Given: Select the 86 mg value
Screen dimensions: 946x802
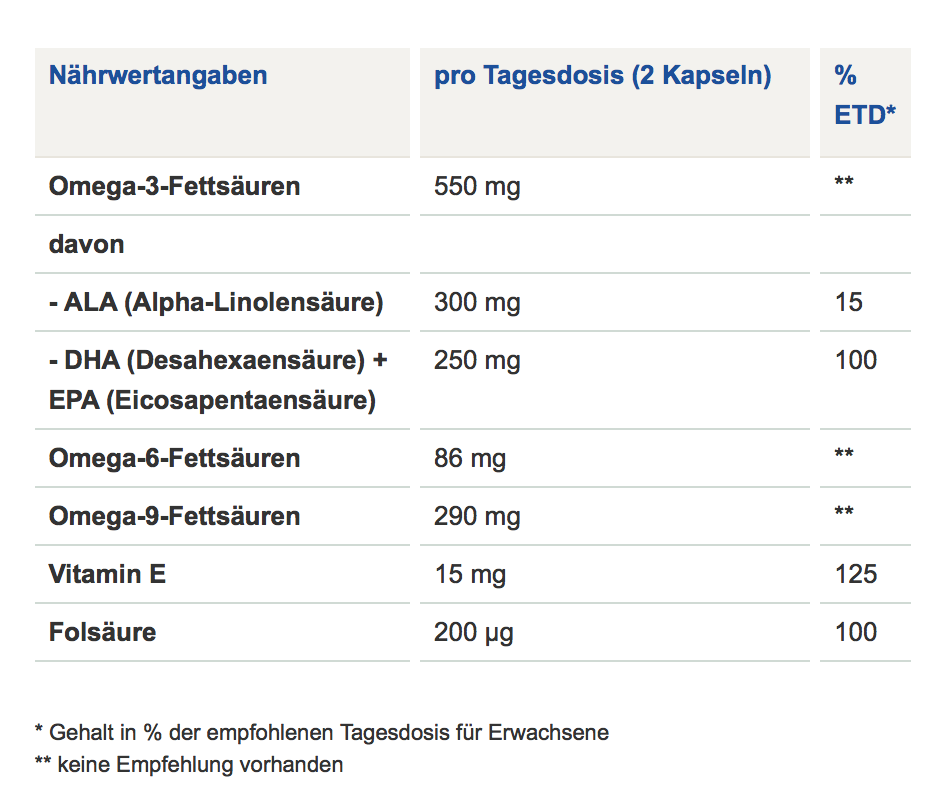Looking at the screenshot, I should [470, 458].
